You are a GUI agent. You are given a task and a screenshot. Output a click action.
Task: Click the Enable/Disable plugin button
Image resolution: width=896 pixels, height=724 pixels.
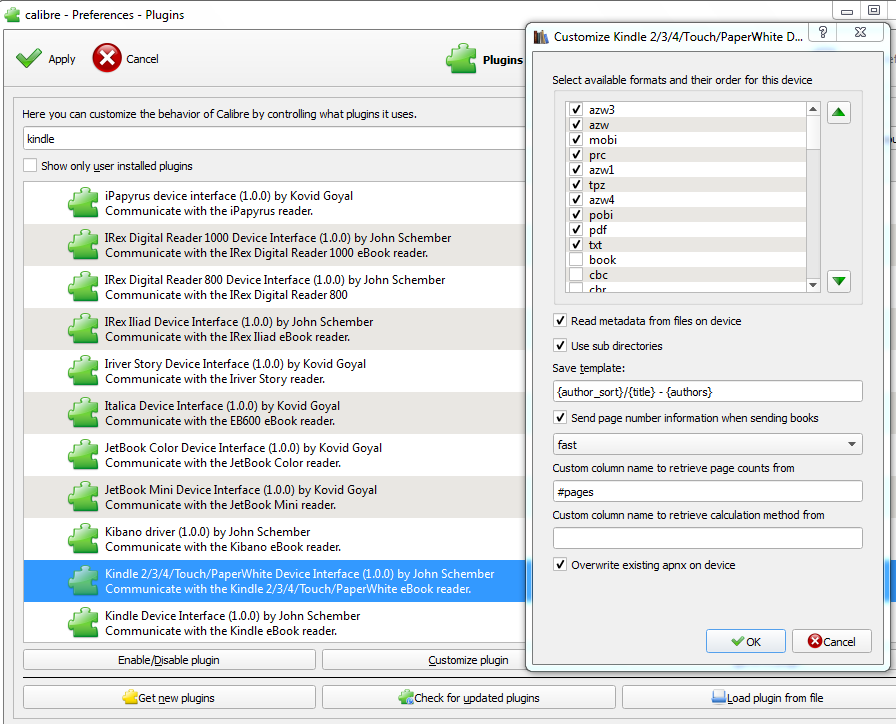(169, 660)
